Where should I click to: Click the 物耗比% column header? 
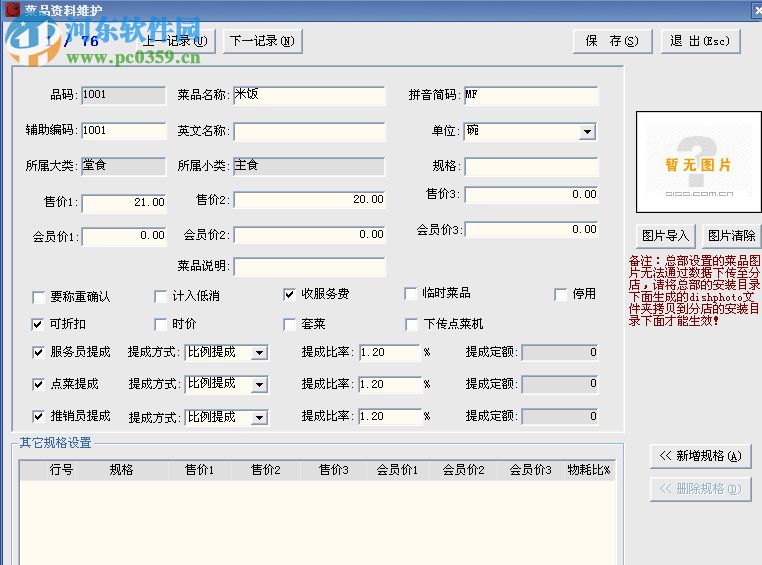(589, 470)
